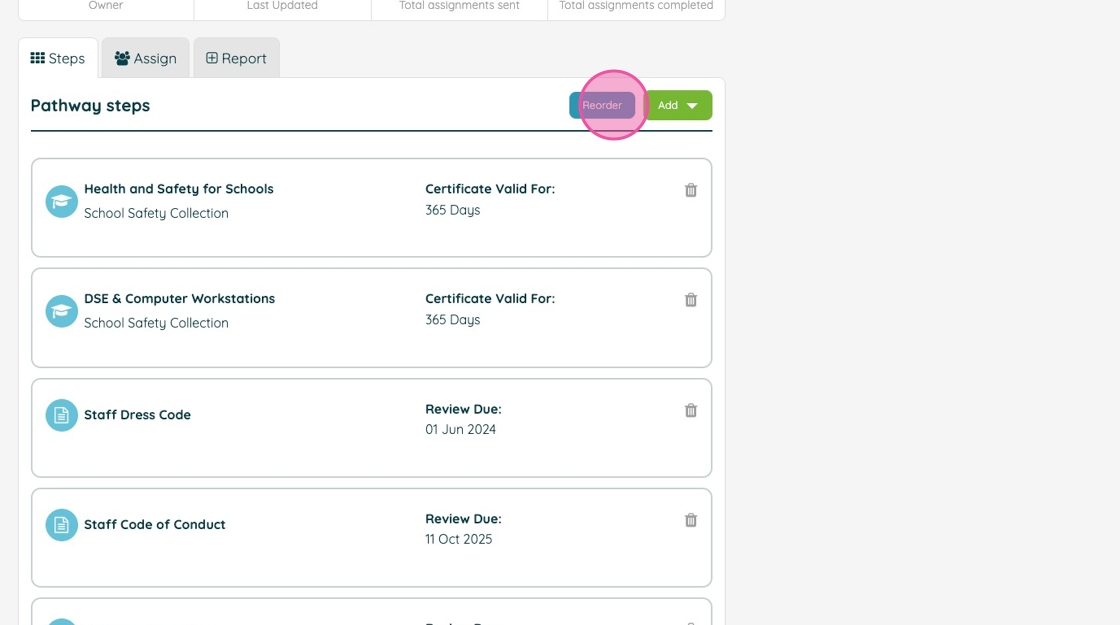The height and width of the screenshot is (625, 1120).
Task: Click the Pathway steps heading
Action: (x=90, y=106)
